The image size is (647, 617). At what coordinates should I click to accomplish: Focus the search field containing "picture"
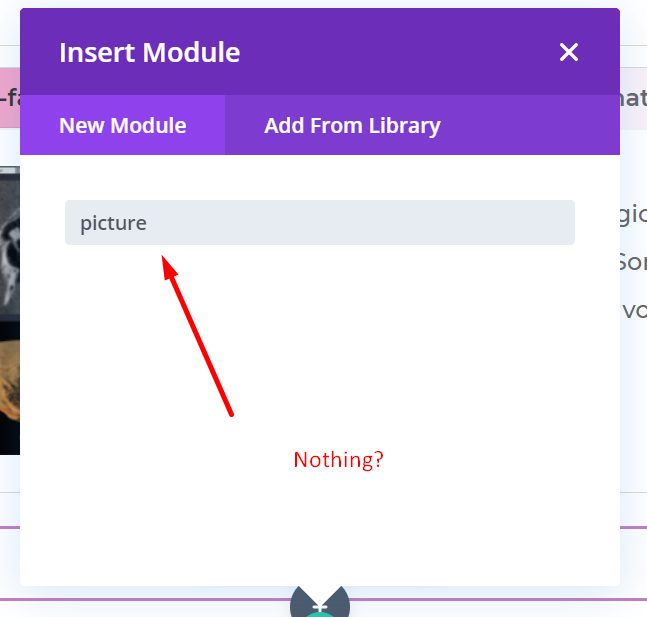(x=320, y=223)
